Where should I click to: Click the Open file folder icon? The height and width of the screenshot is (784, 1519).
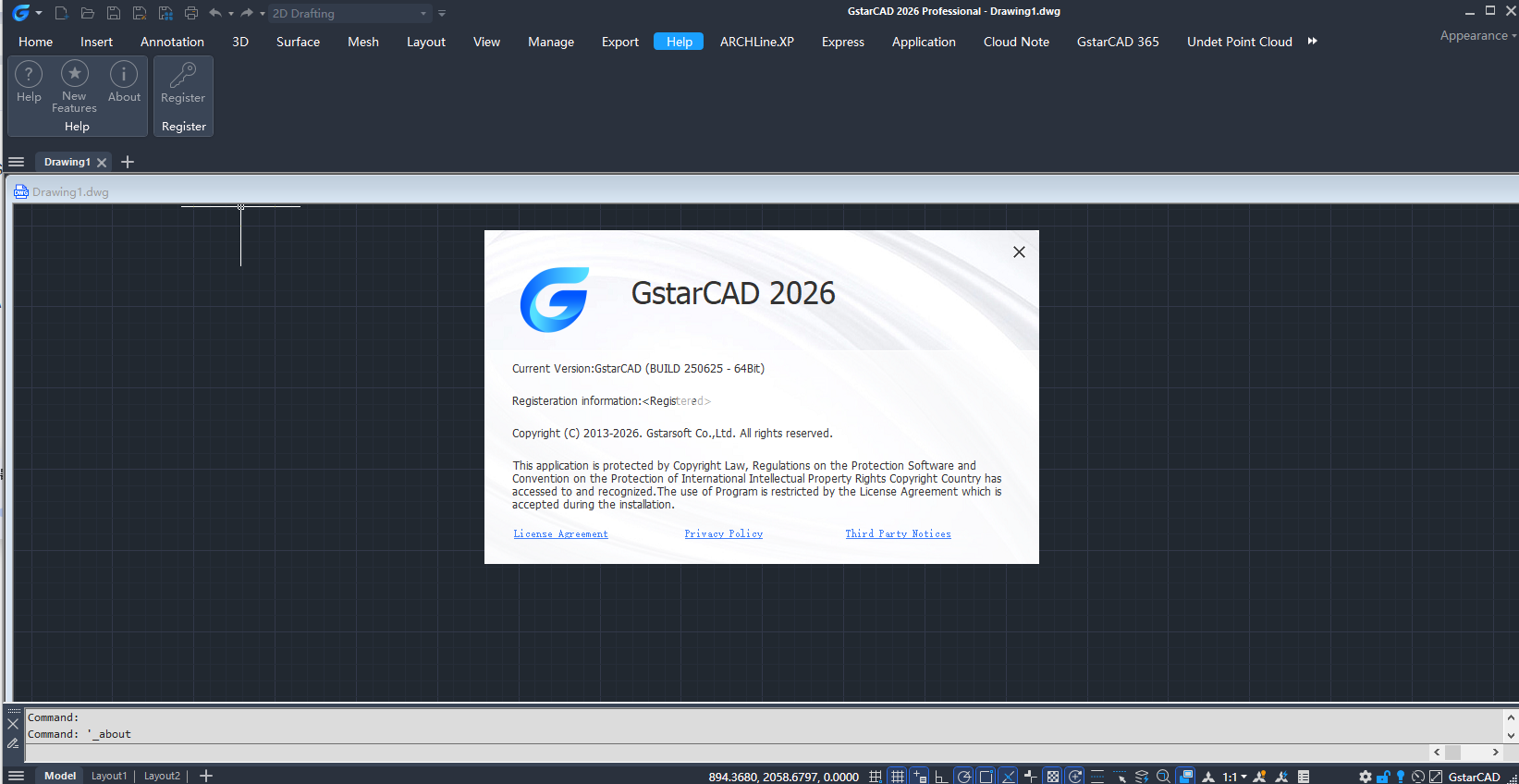[x=88, y=13]
